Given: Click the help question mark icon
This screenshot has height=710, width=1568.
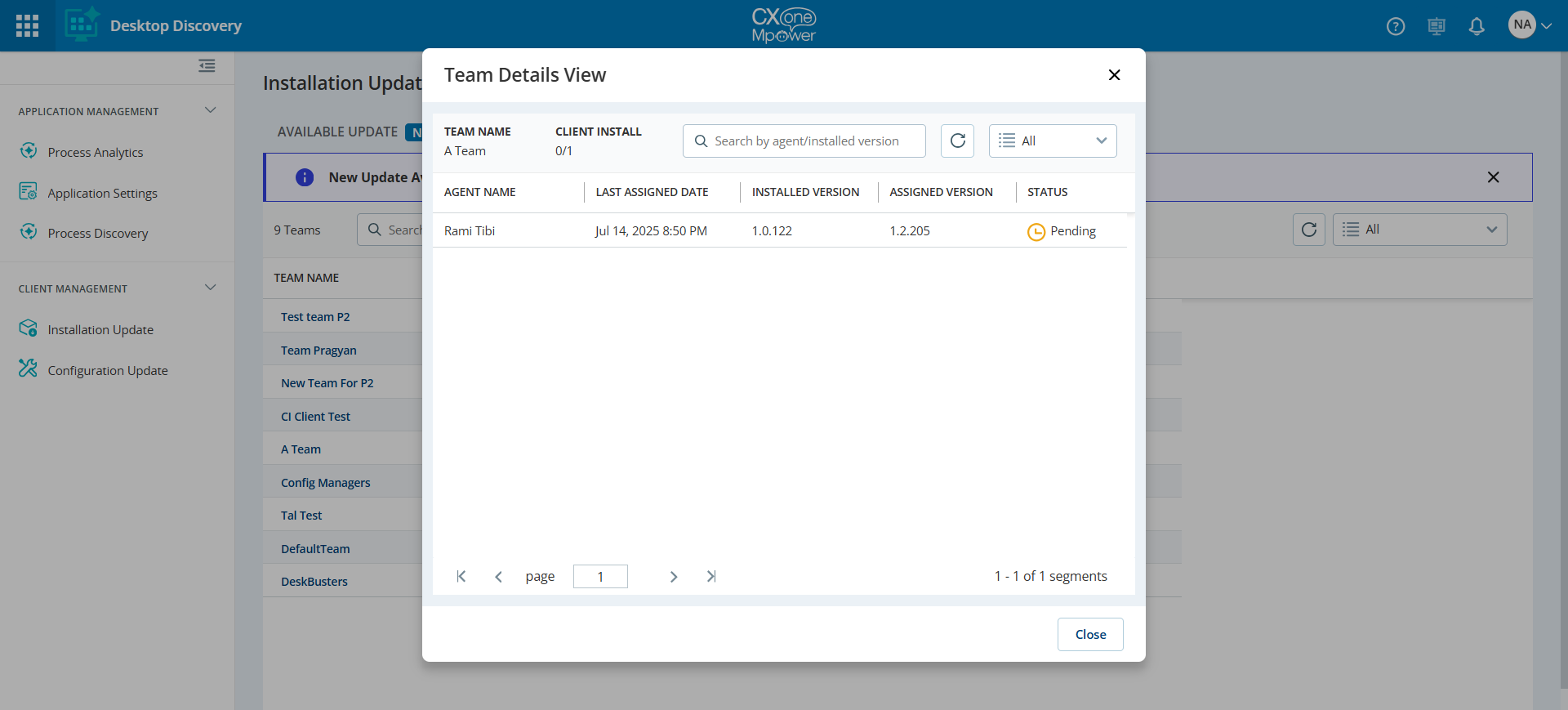Looking at the screenshot, I should (1396, 26).
